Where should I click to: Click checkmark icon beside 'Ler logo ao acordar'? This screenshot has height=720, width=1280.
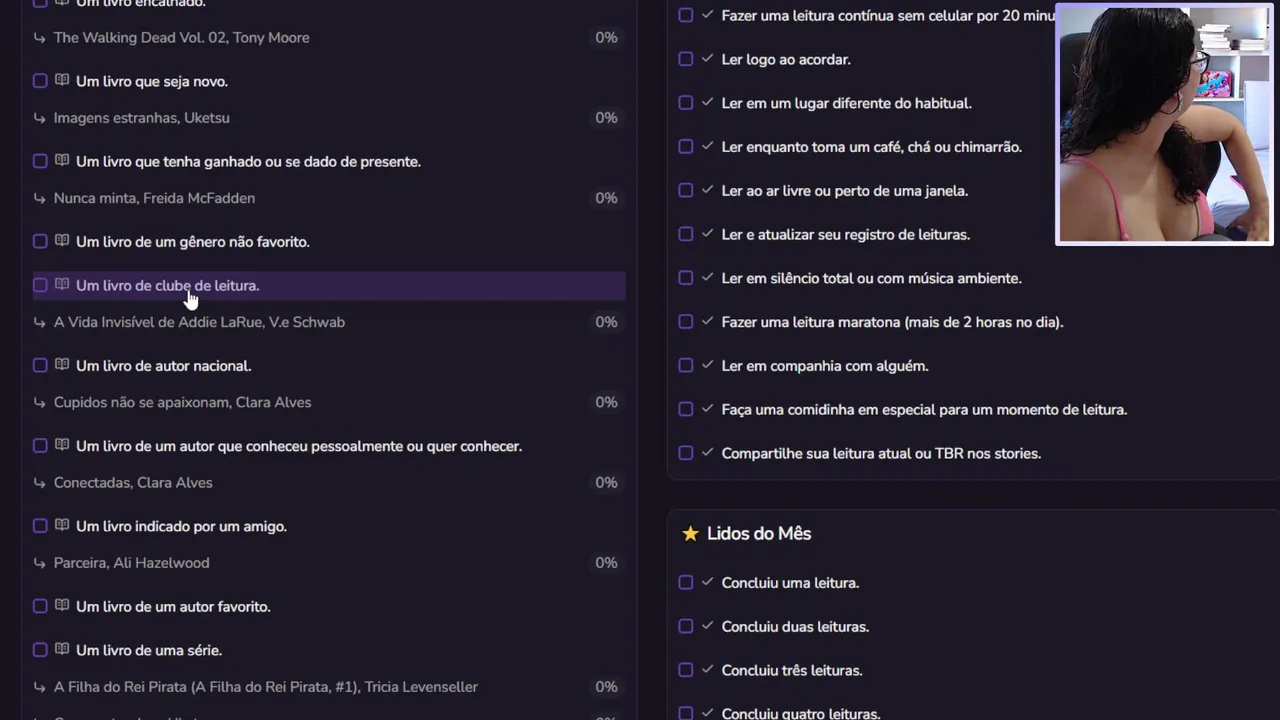(708, 59)
